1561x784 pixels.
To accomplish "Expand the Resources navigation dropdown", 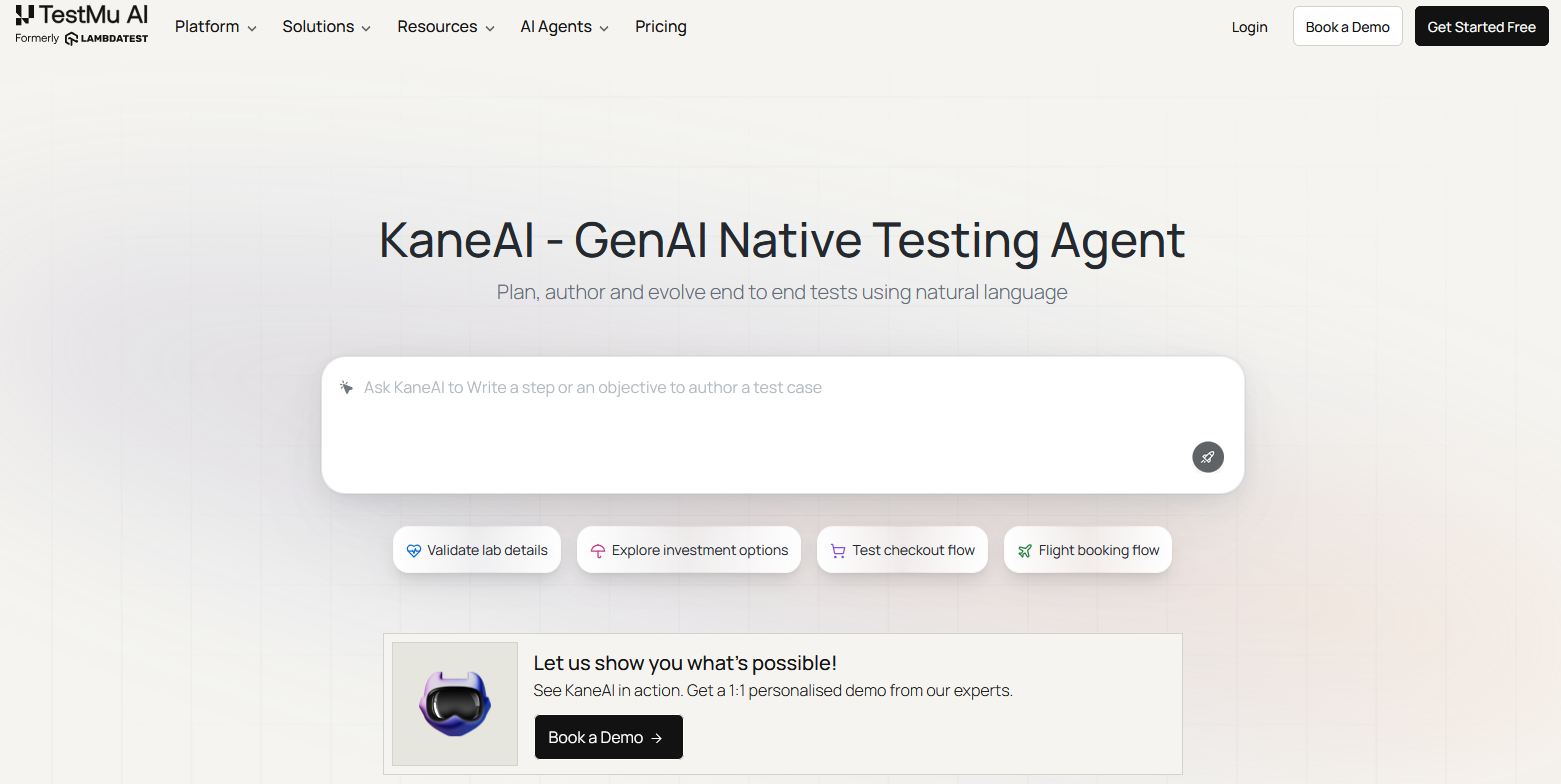I will tap(445, 27).
